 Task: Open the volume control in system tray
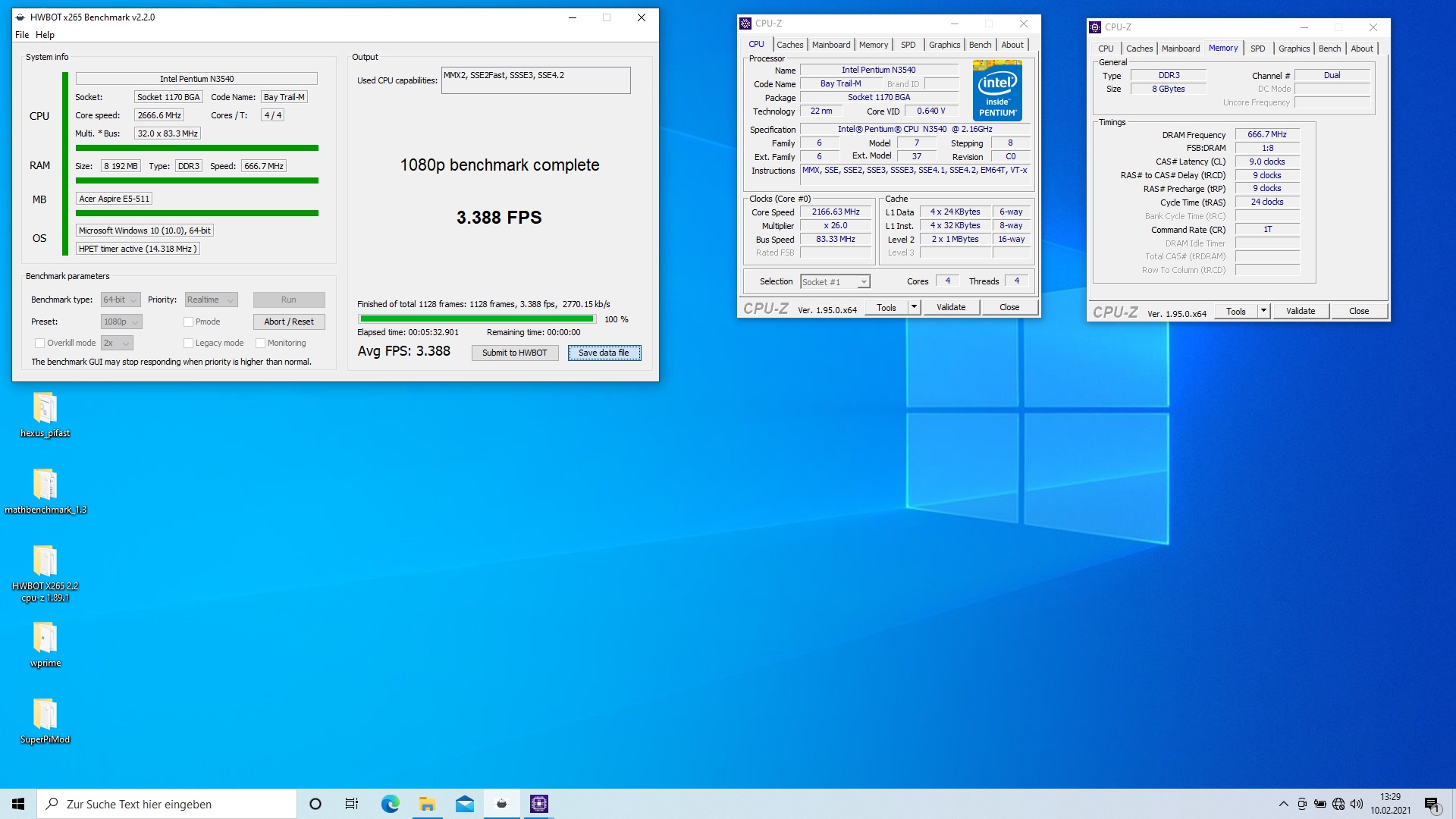(x=1357, y=804)
